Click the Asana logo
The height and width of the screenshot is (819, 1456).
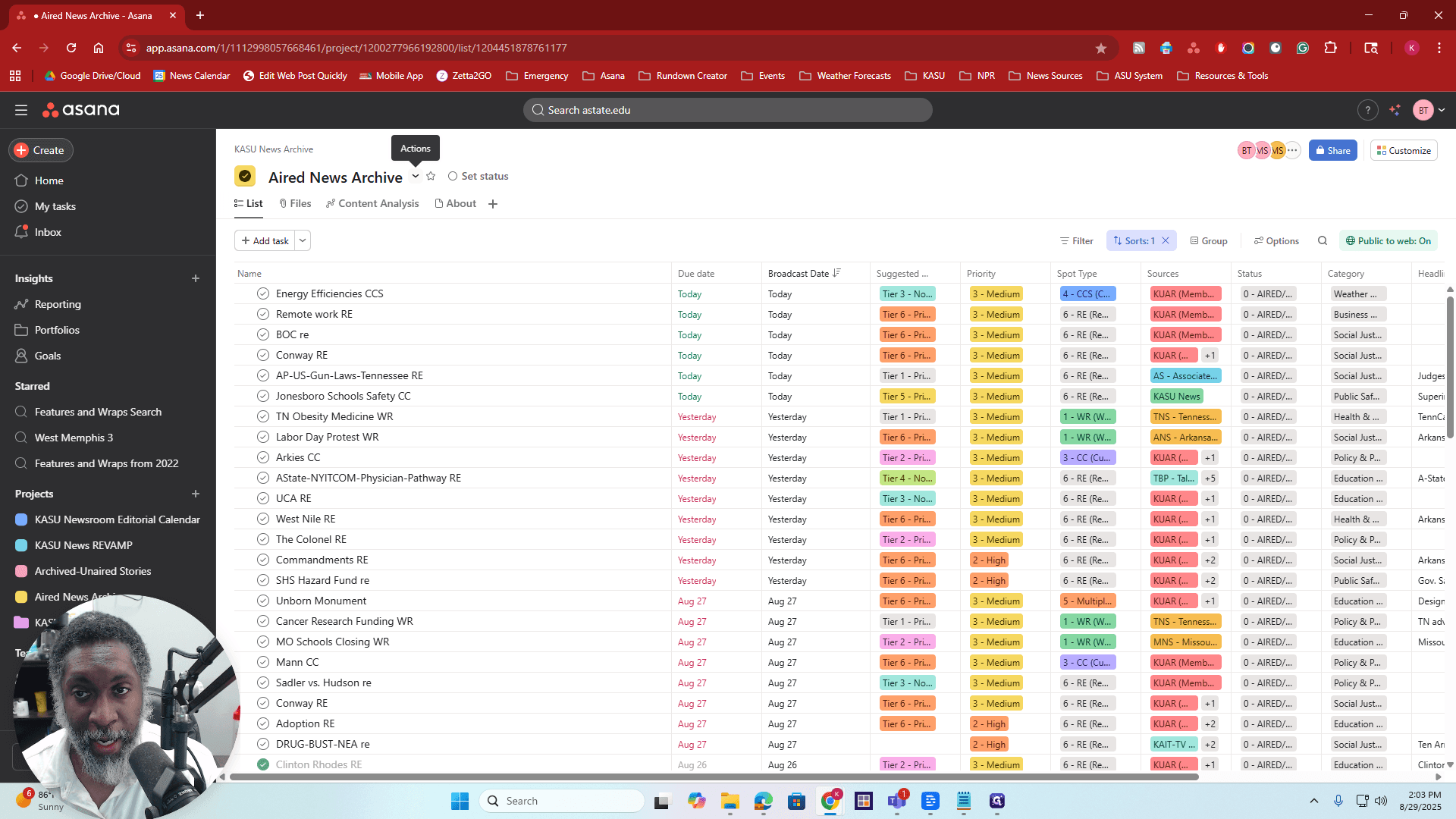81,110
